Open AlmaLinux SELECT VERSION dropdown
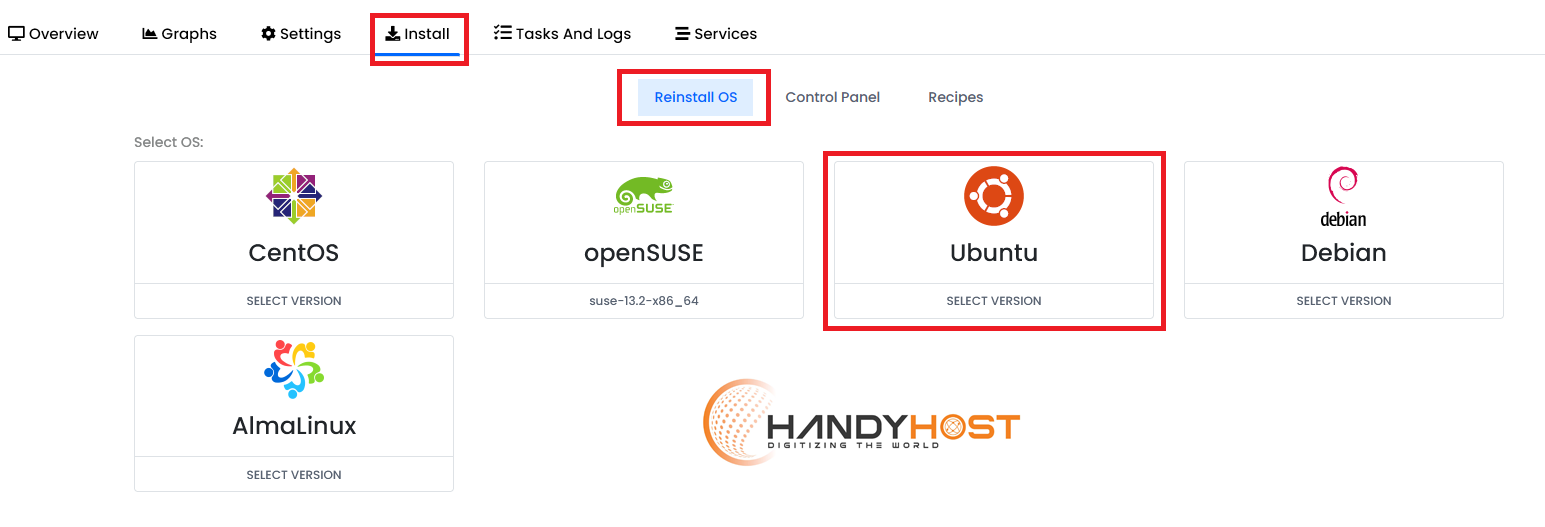The width and height of the screenshot is (1545, 527). click(x=294, y=475)
